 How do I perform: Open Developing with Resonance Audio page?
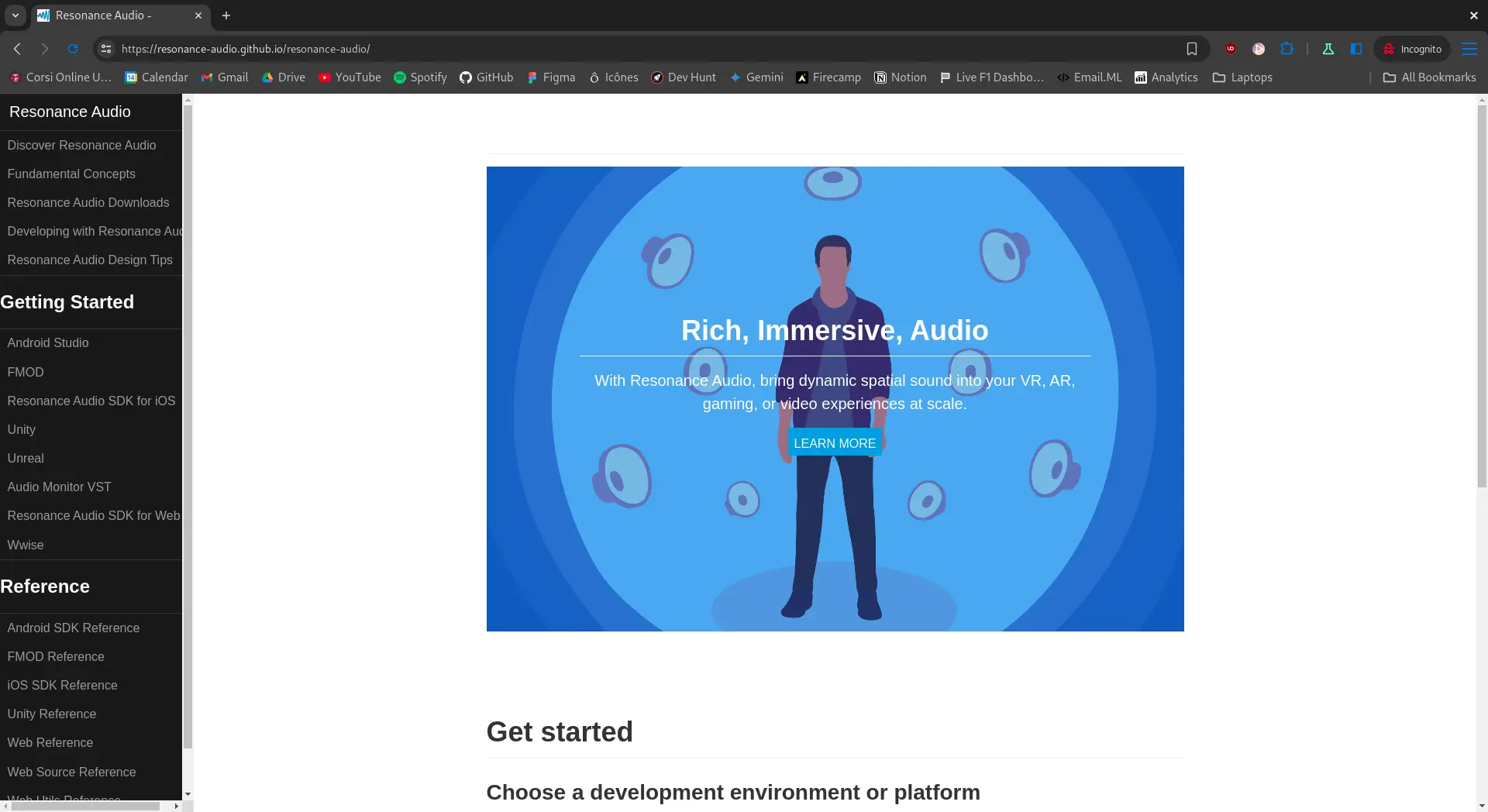click(x=95, y=232)
